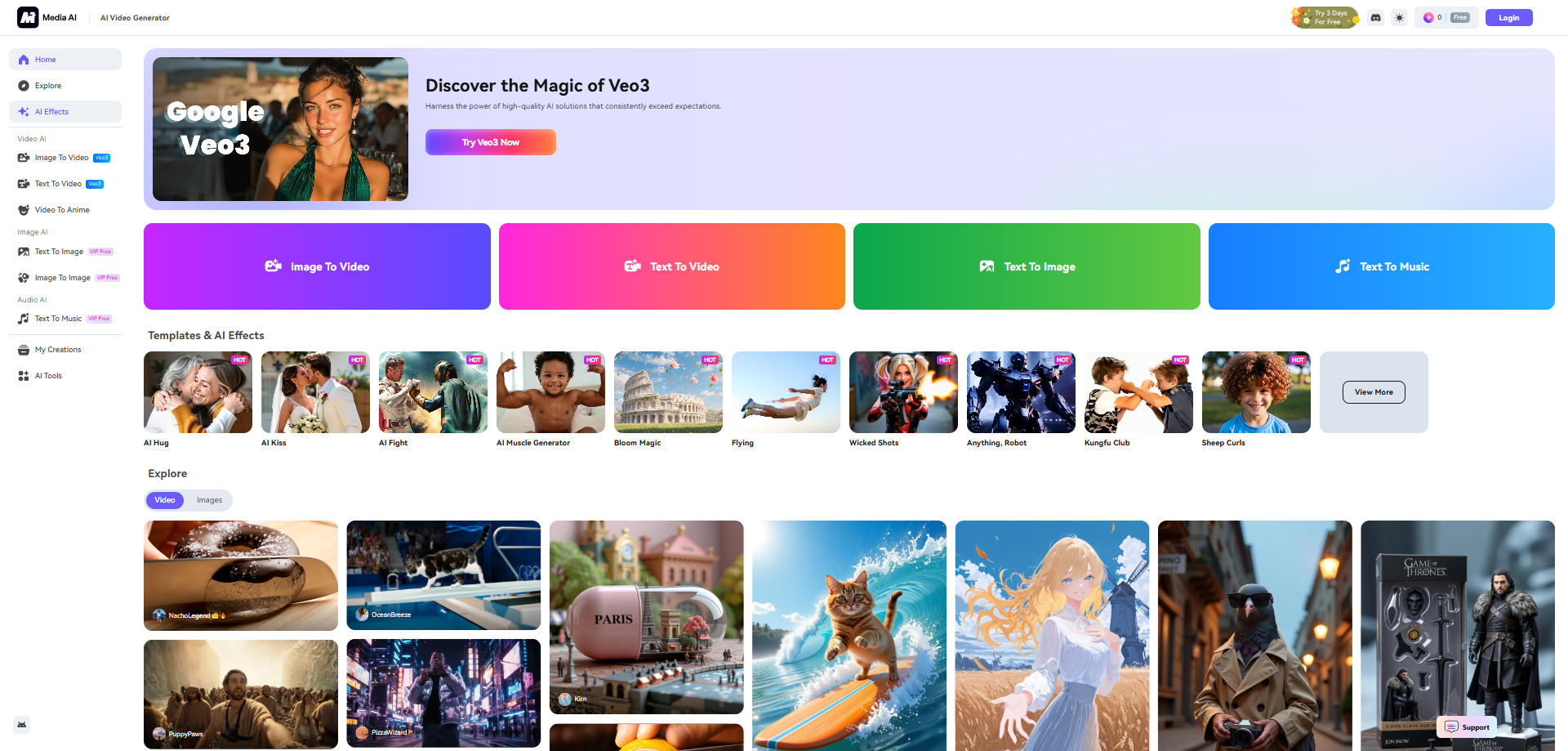
Task: Open the Try 3 Days For Free banner
Action: [1325, 18]
